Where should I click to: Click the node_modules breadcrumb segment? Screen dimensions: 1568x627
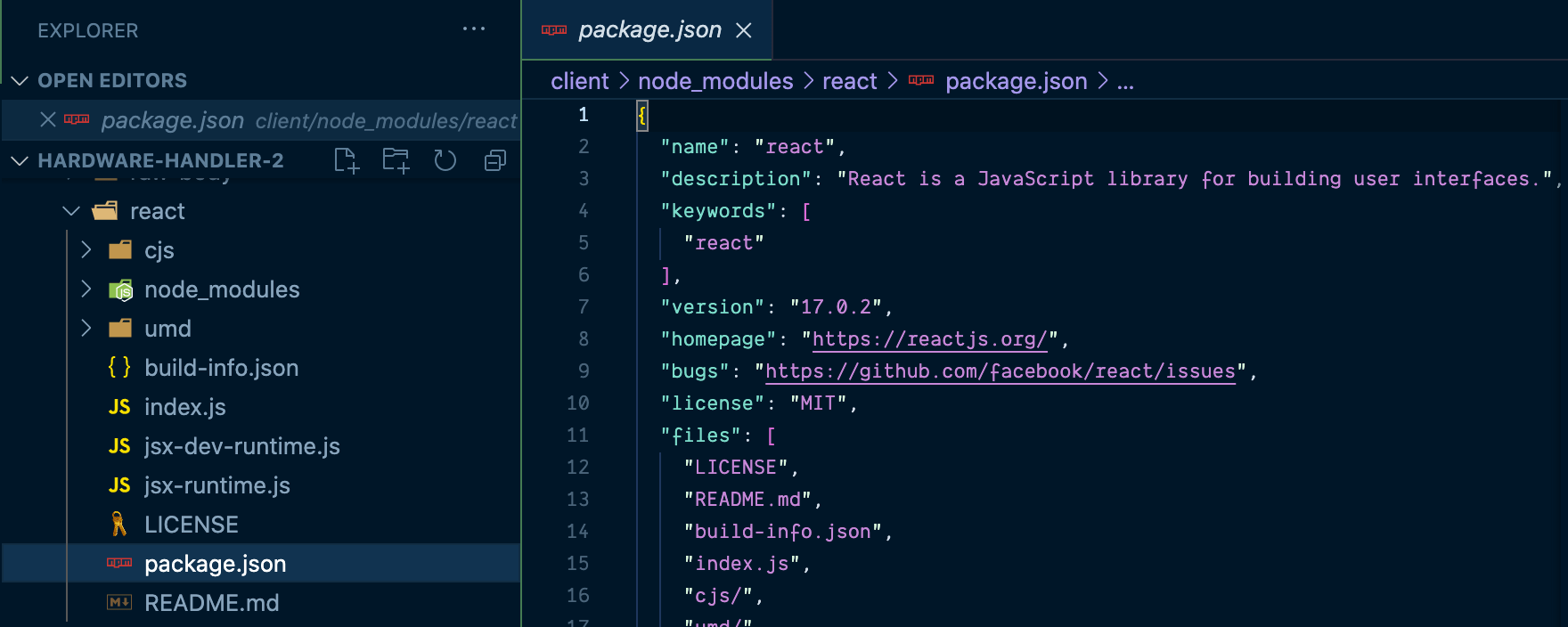pos(715,81)
